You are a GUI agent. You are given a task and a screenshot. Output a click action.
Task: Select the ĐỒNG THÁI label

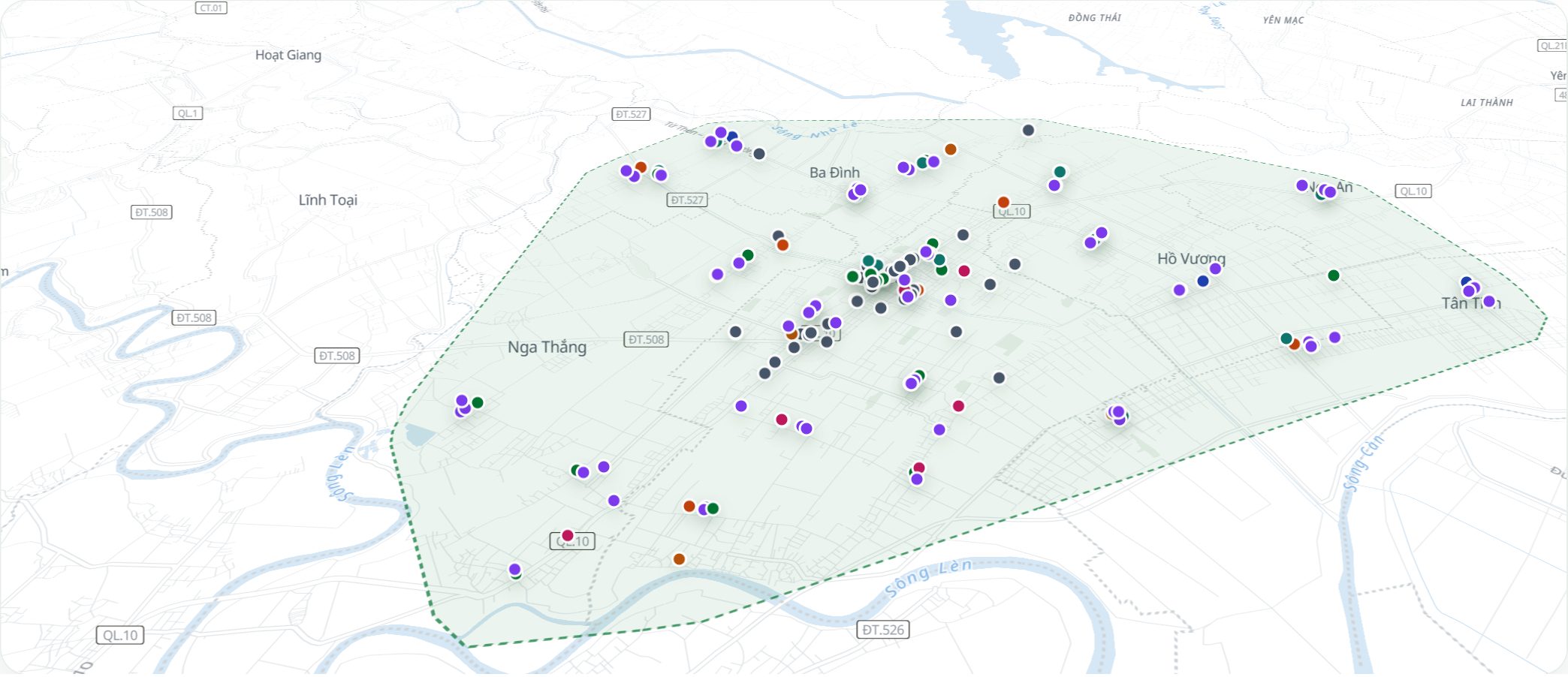pyautogui.click(x=1095, y=17)
